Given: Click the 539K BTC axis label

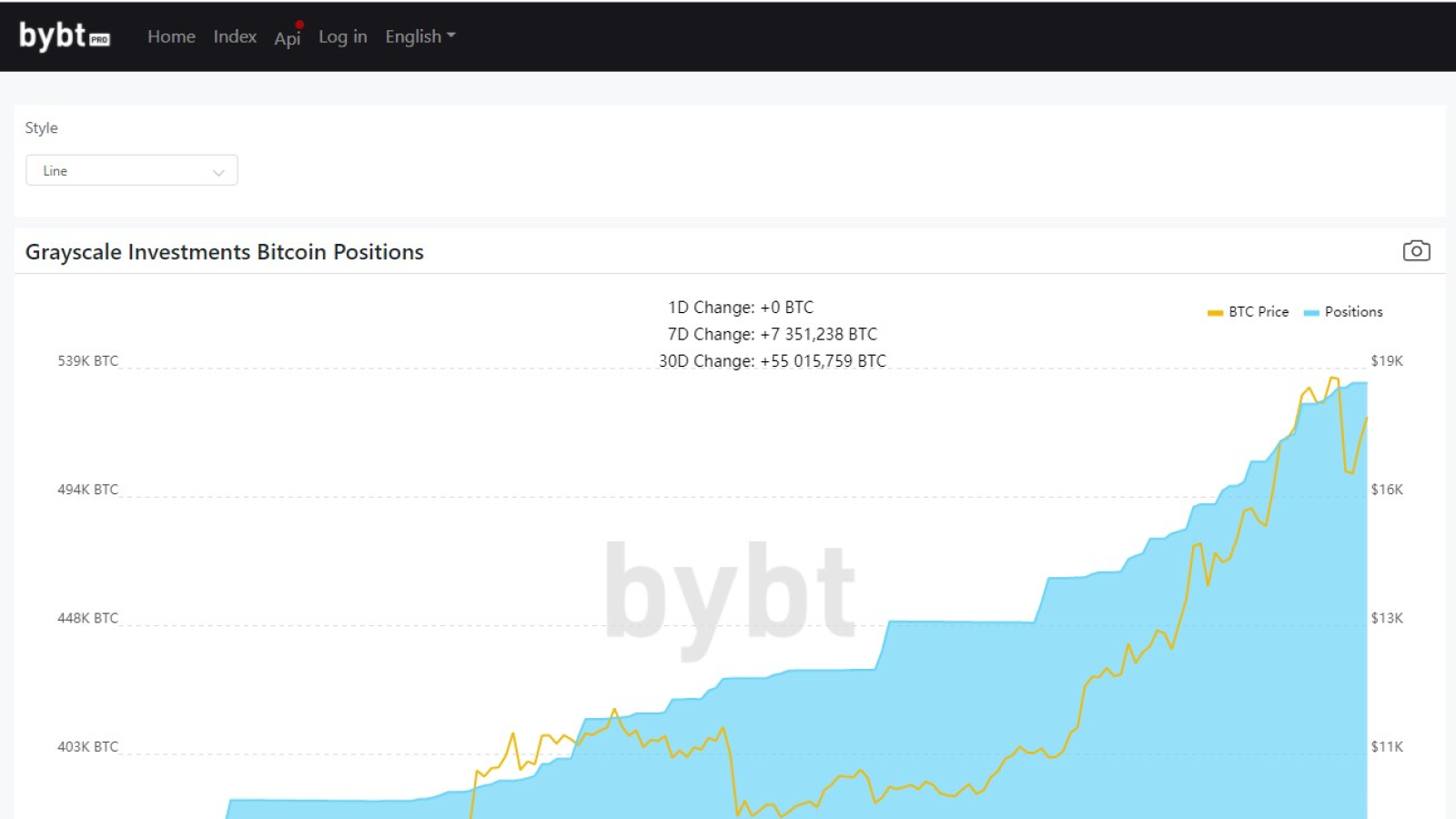Looking at the screenshot, I should pyautogui.click(x=88, y=361).
